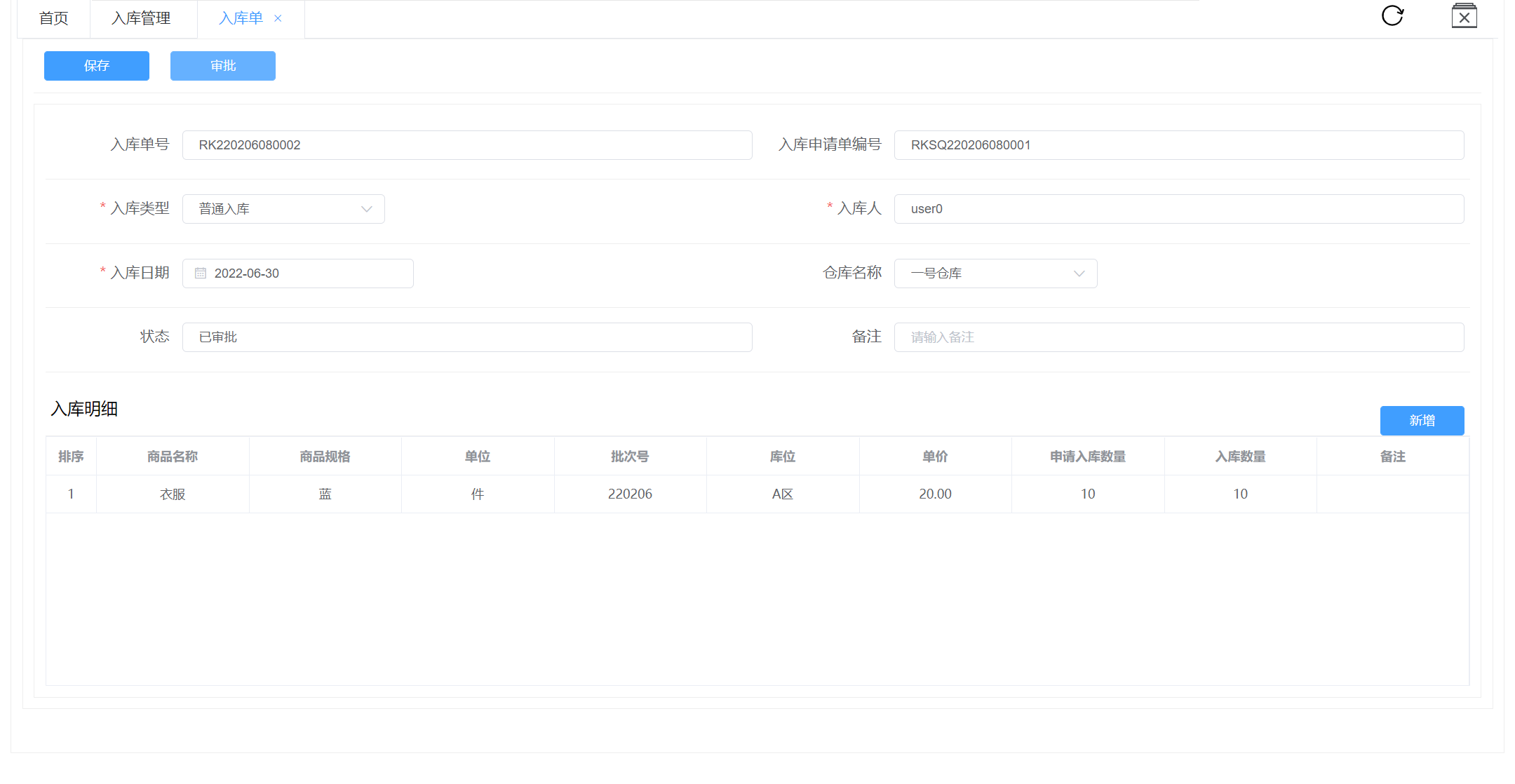1515x784 pixels.
Task: Open the 入库管理 tab
Action: 141,18
